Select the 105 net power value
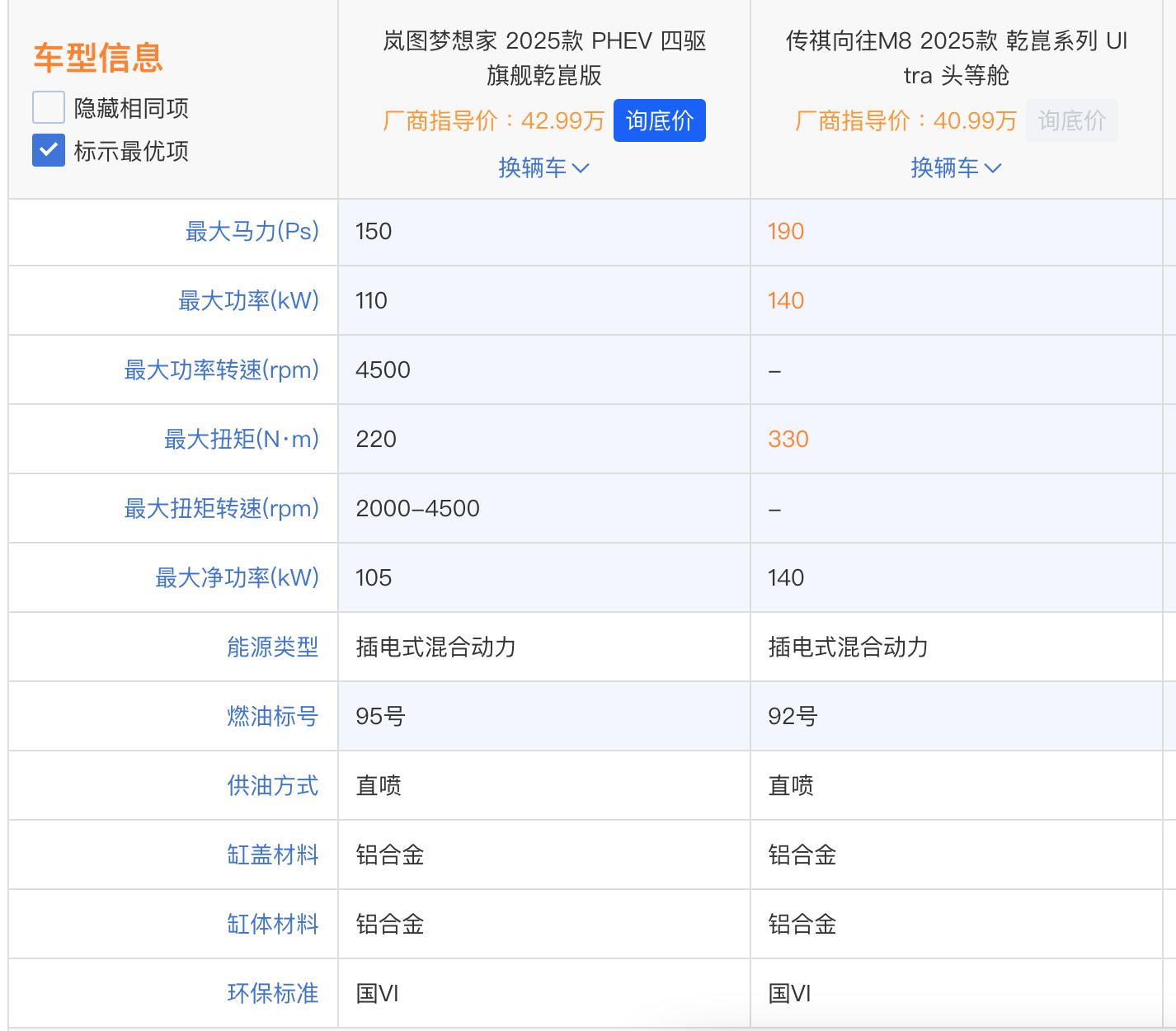The height and width of the screenshot is (1031, 1176). coord(374,577)
